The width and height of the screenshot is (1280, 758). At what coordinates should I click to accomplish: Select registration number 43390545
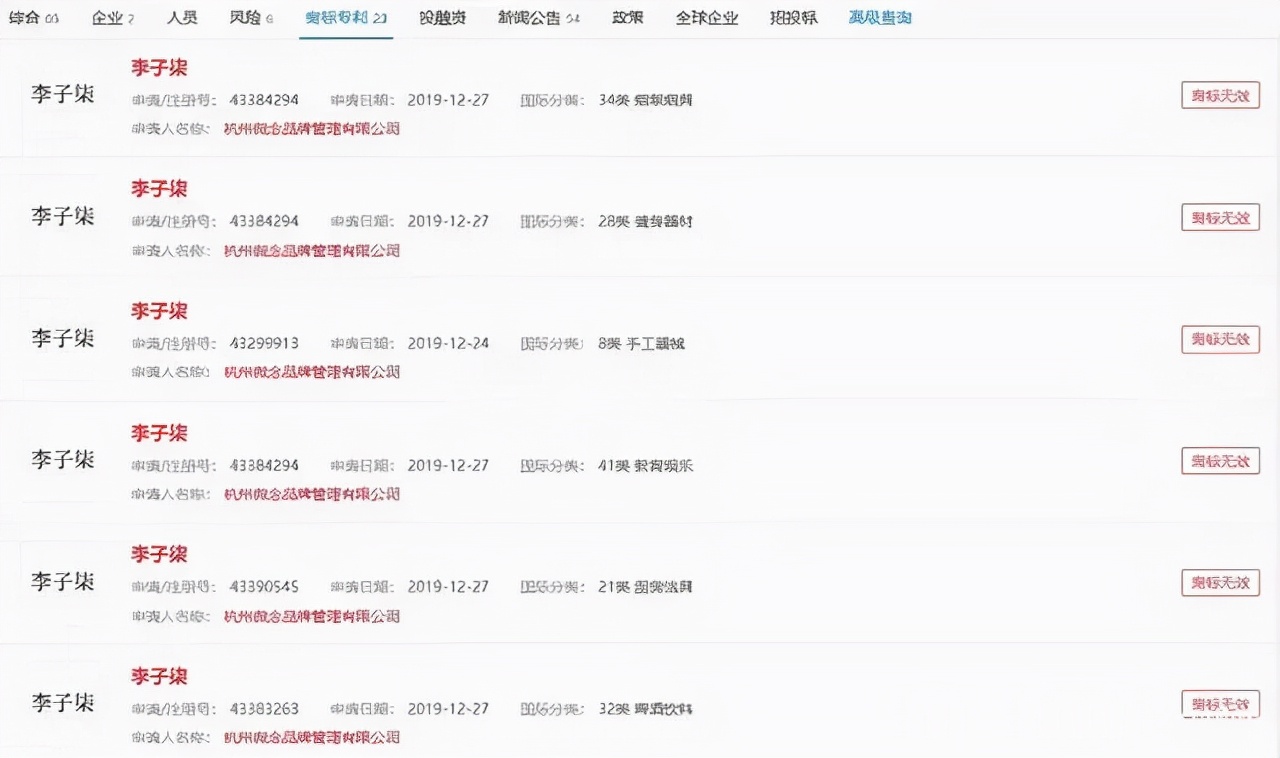[x=264, y=587]
